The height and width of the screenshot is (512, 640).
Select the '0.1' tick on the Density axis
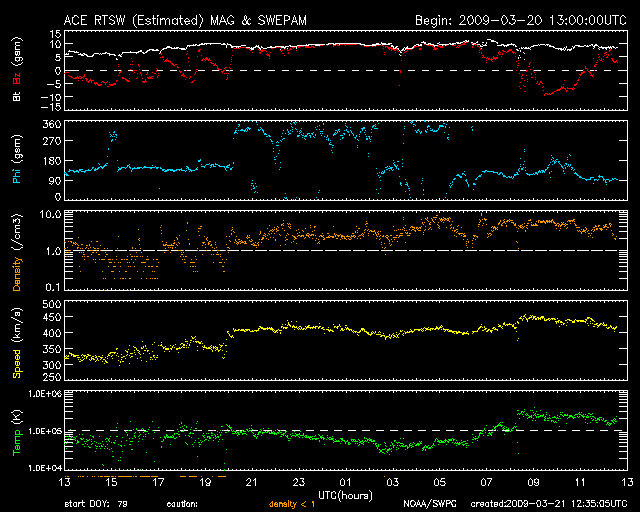click(53, 287)
